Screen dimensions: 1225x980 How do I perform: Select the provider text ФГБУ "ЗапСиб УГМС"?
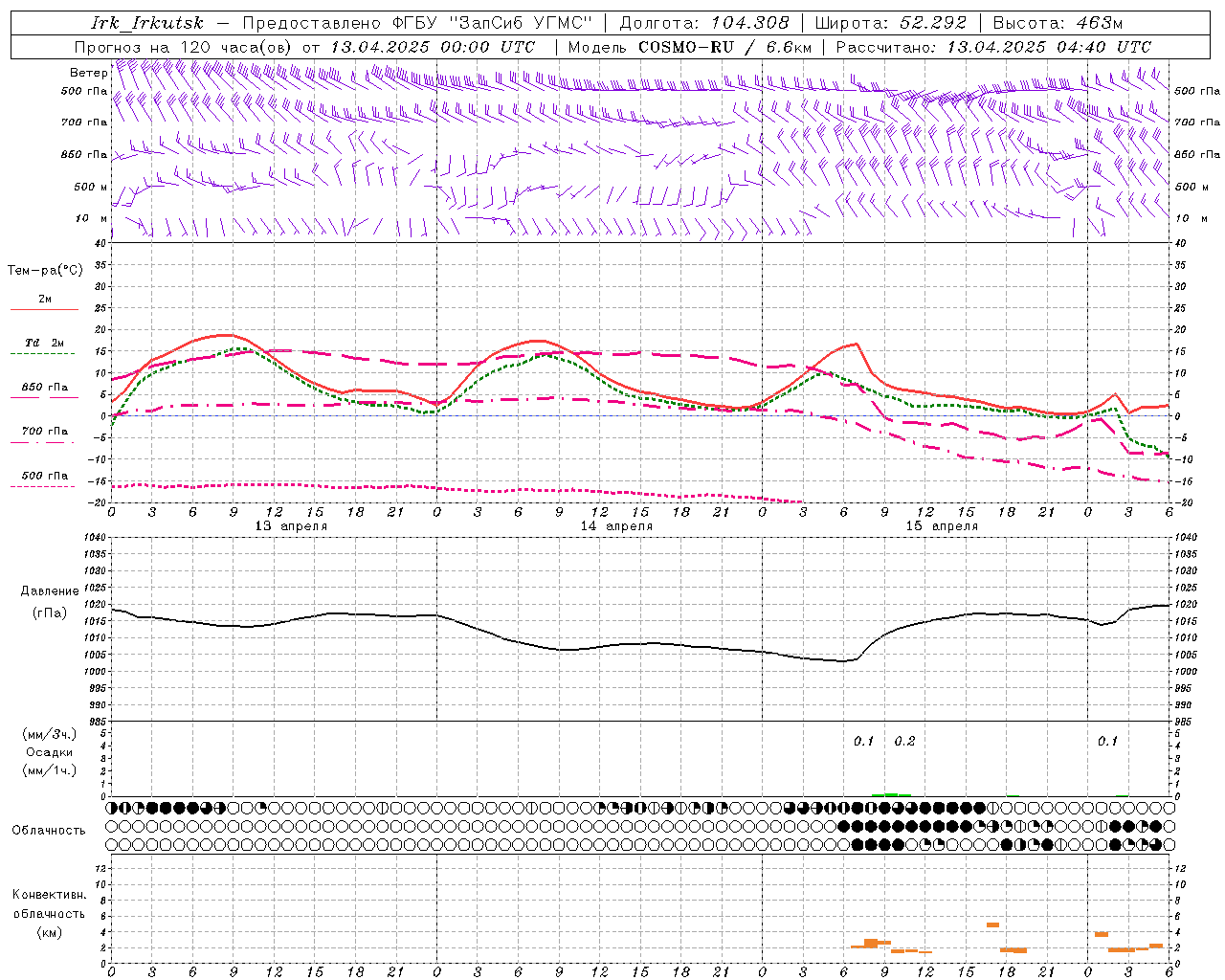(494, 23)
